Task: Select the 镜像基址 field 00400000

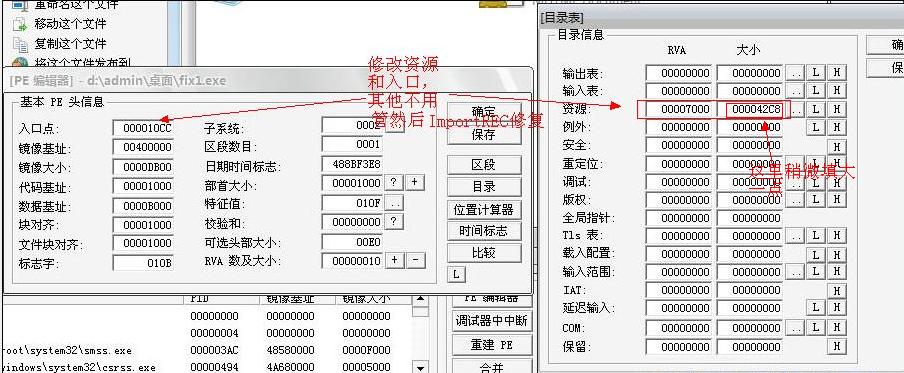Action: coord(142,148)
